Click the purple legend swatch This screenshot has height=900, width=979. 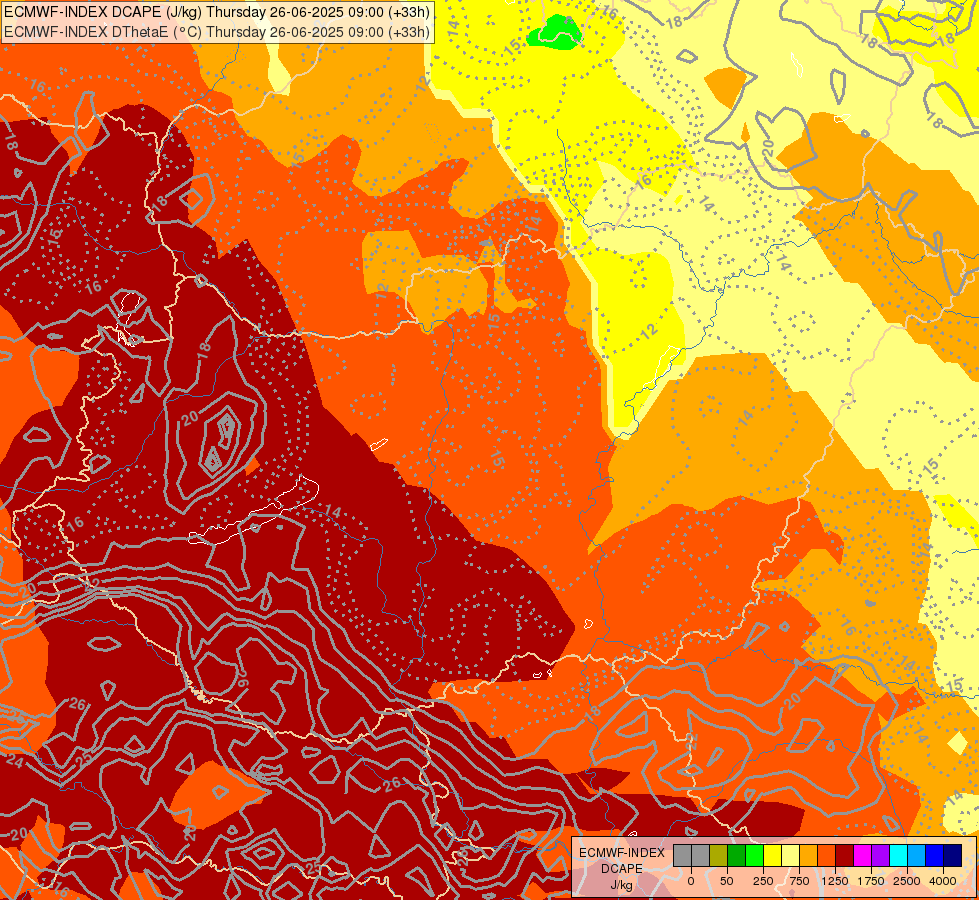coord(880,856)
